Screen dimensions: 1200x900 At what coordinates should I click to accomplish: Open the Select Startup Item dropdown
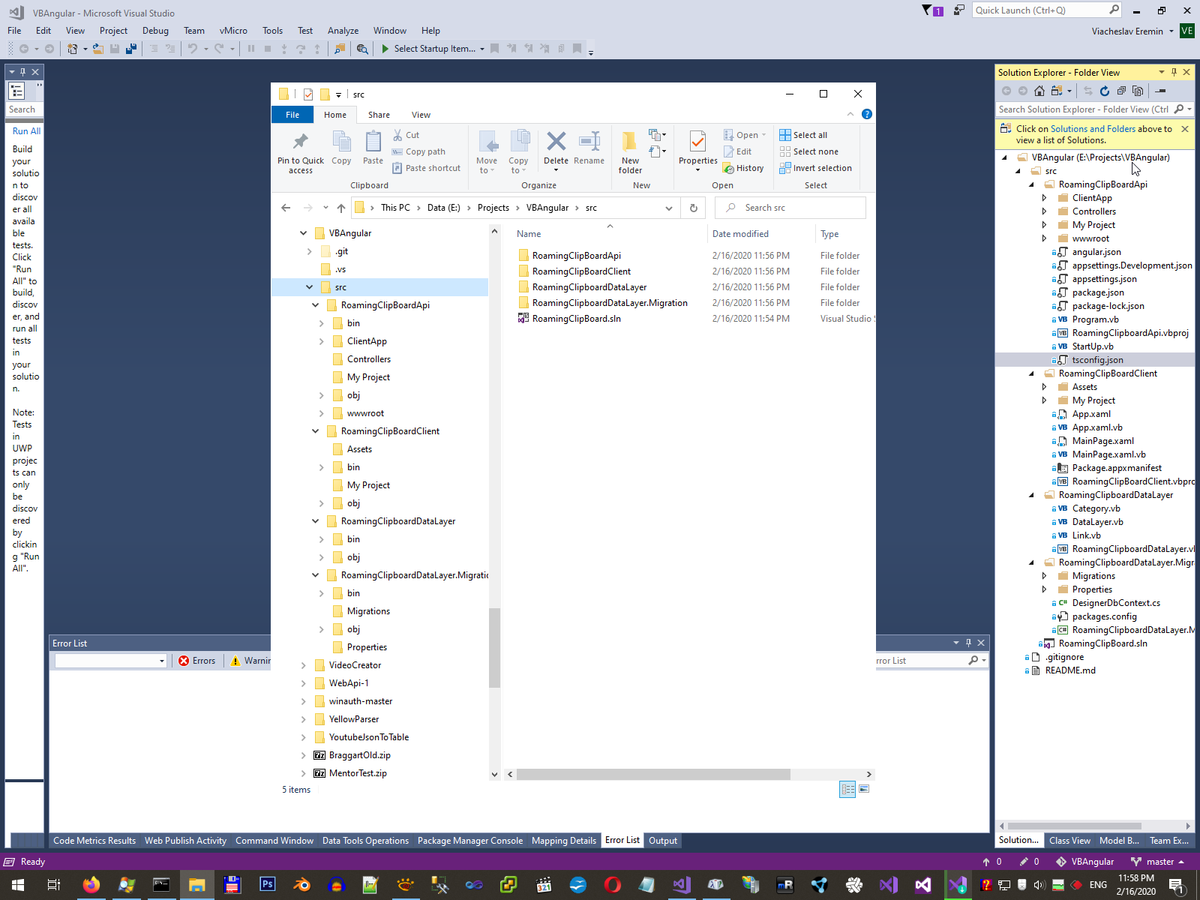[482, 49]
